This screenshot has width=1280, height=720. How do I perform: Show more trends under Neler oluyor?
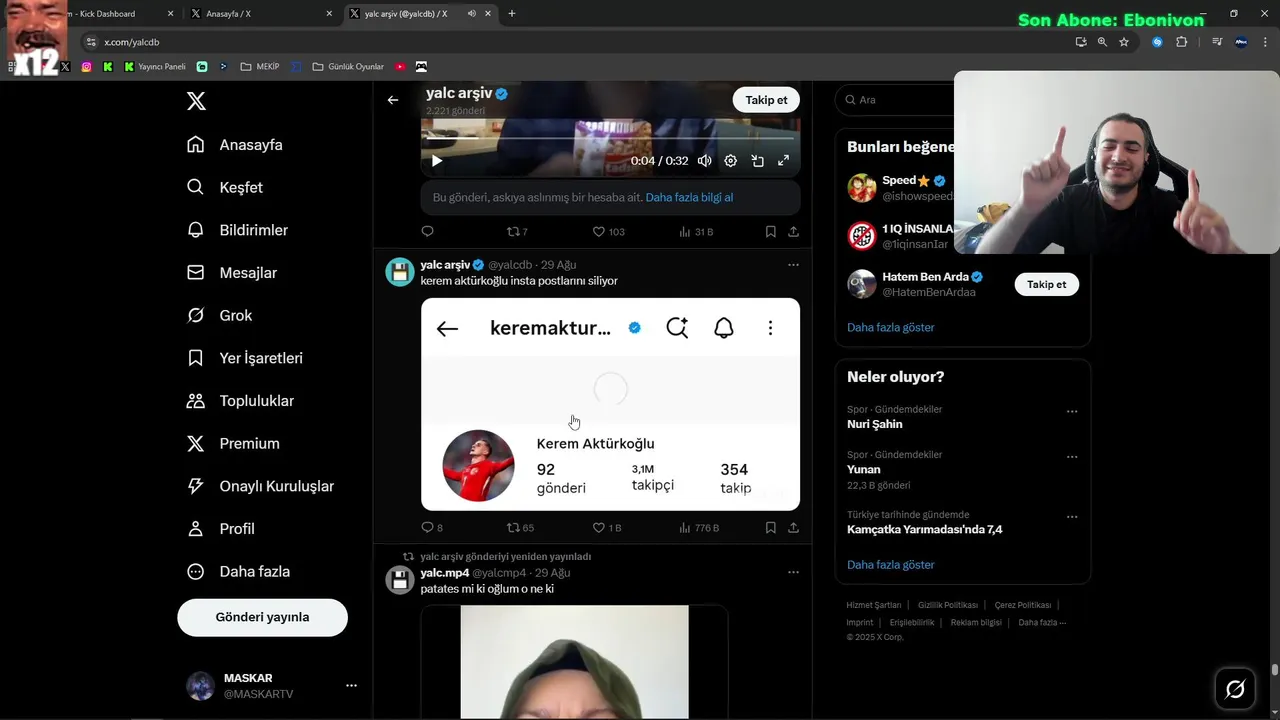(x=890, y=565)
